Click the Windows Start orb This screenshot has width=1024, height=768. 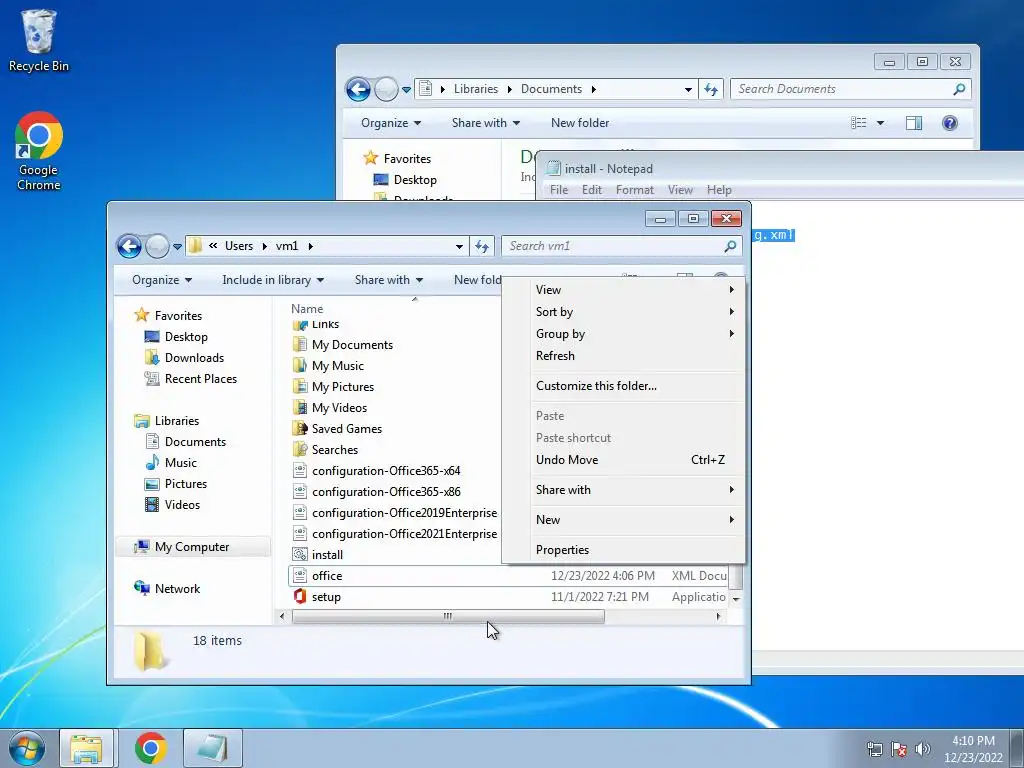coord(27,748)
